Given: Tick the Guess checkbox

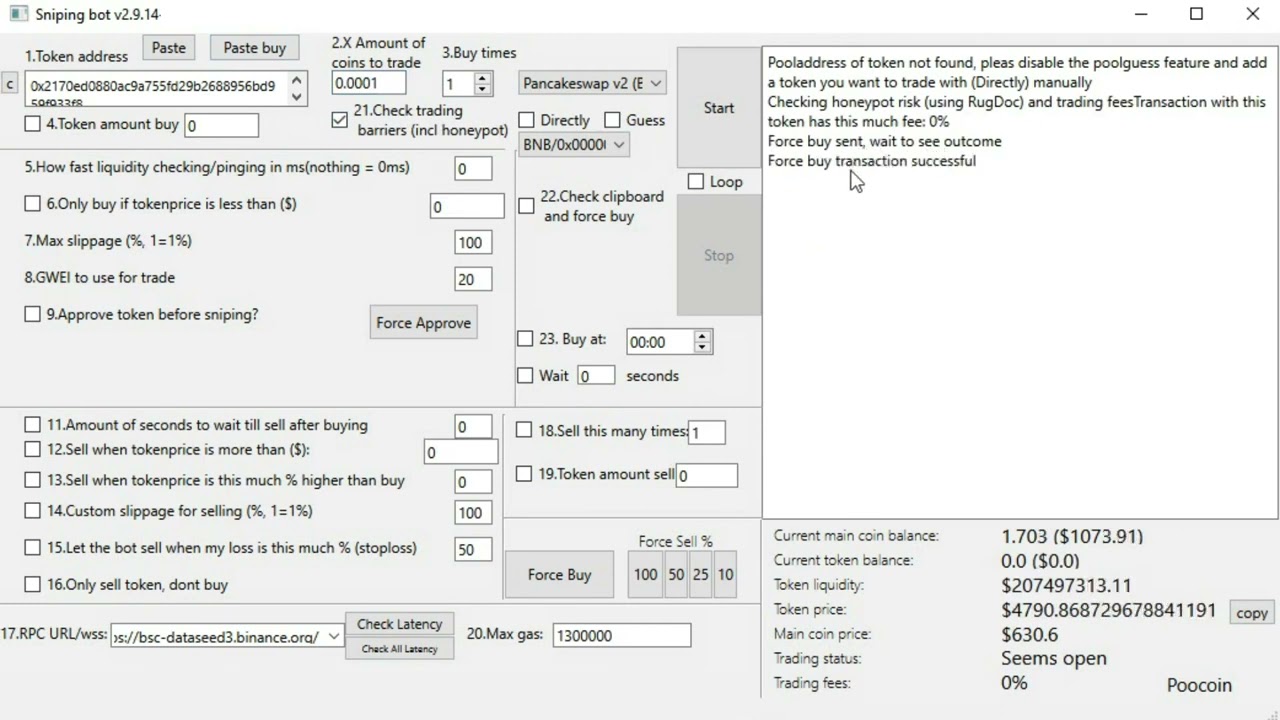Looking at the screenshot, I should tap(612, 120).
